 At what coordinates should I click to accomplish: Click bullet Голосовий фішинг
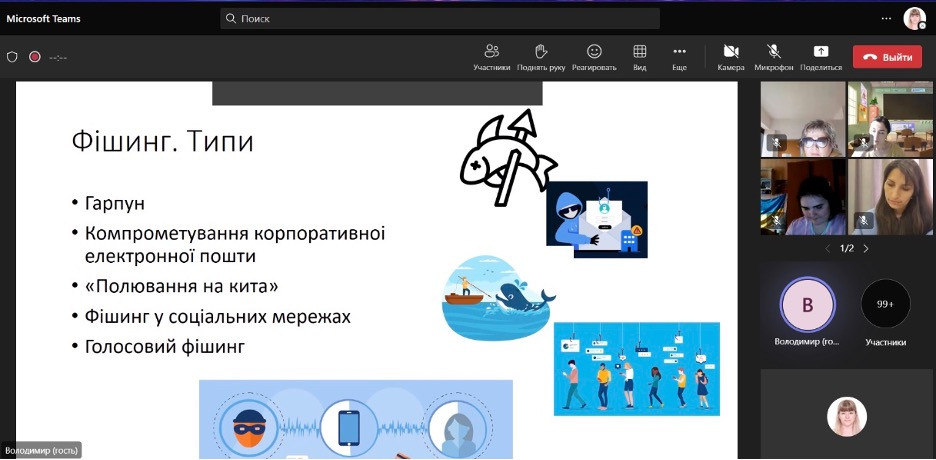pyautogui.click(x=165, y=347)
